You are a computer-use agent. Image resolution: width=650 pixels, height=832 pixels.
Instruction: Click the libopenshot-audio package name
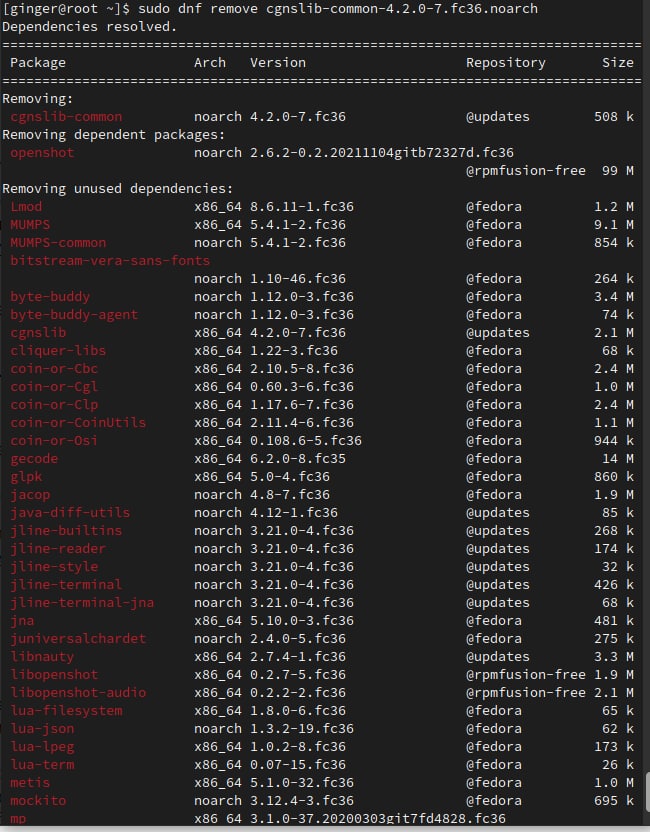[x=78, y=693]
